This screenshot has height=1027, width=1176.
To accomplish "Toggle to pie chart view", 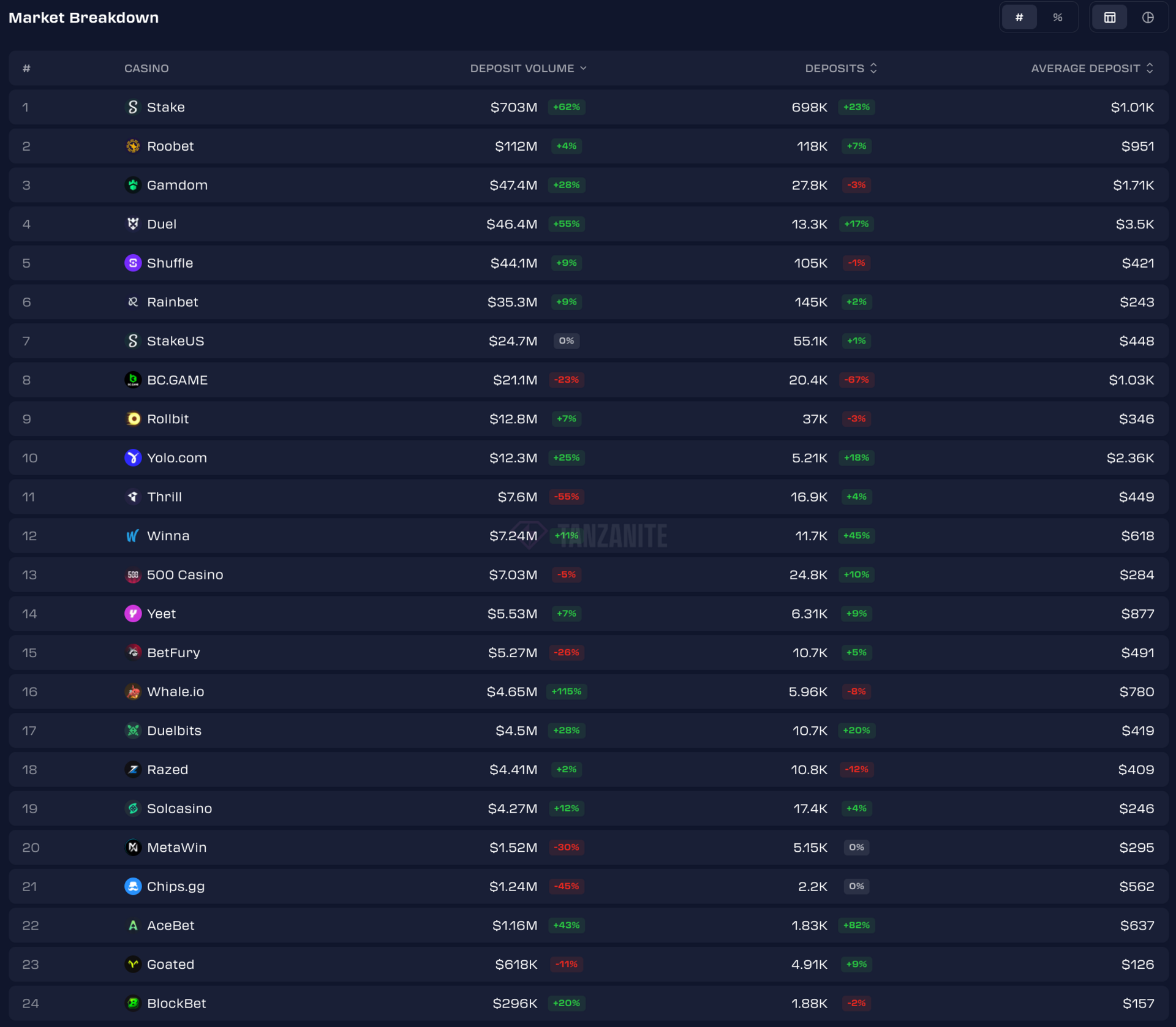I will (x=1148, y=18).
